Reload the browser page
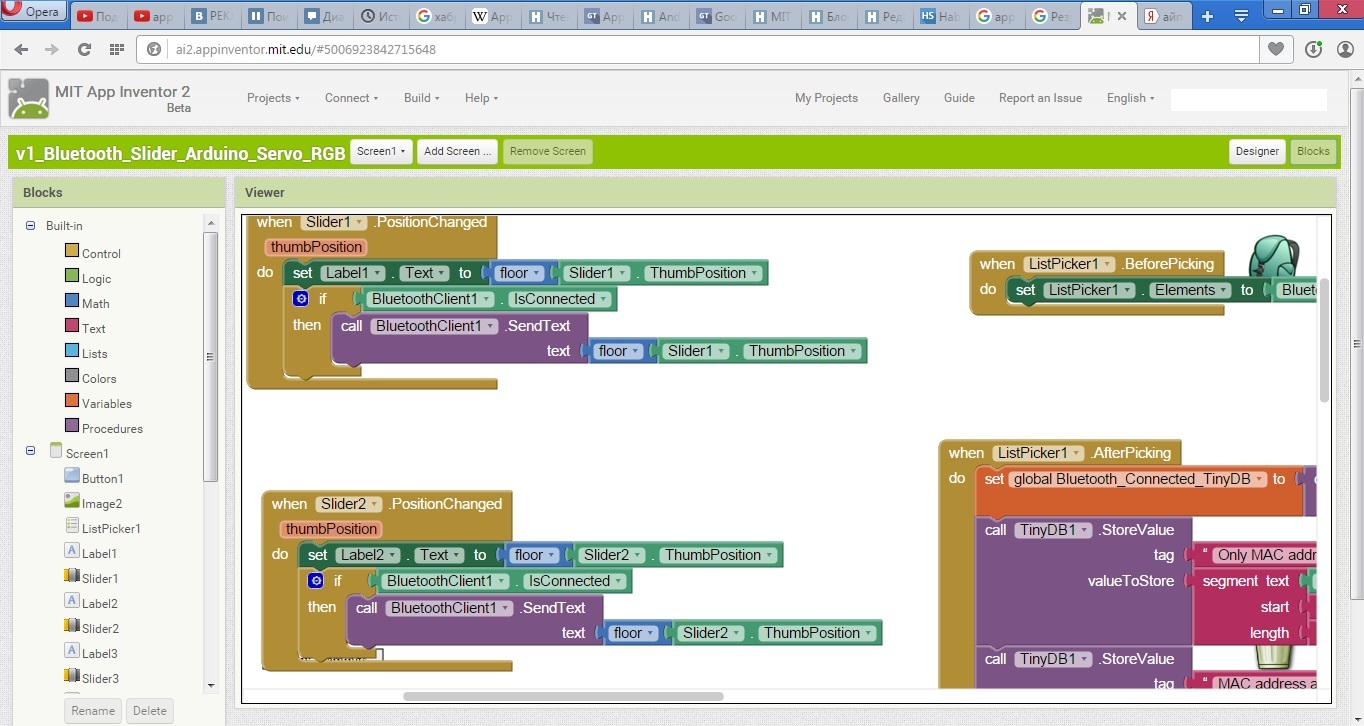This screenshot has width=1364, height=726. pyautogui.click(x=84, y=49)
